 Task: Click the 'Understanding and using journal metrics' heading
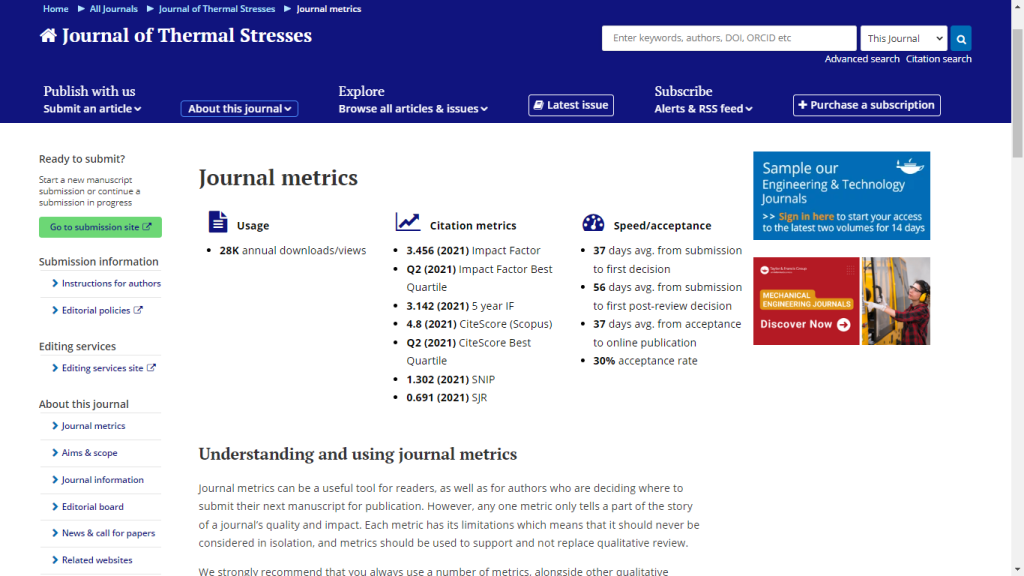358,454
